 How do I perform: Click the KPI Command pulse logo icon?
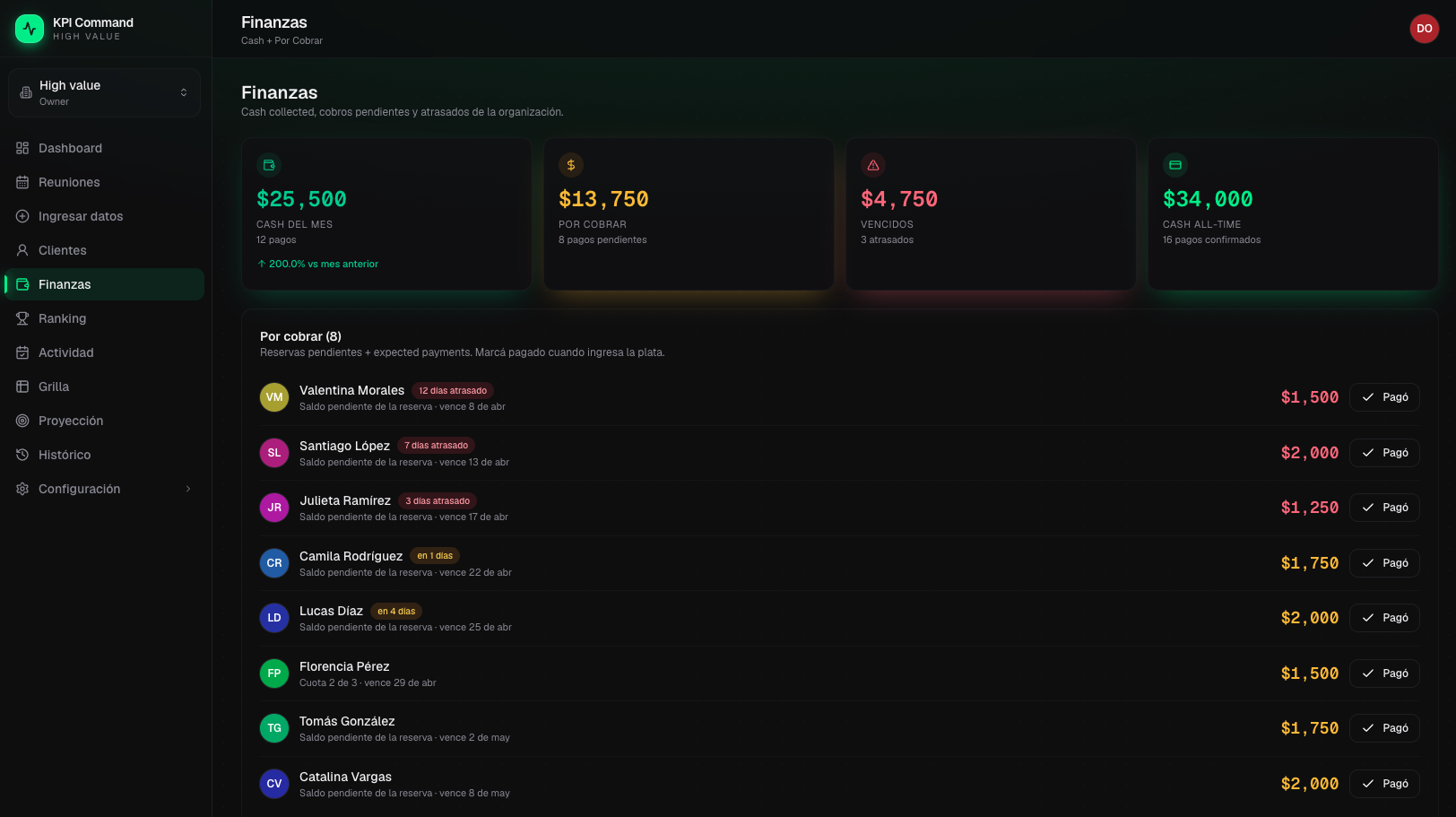pos(30,29)
